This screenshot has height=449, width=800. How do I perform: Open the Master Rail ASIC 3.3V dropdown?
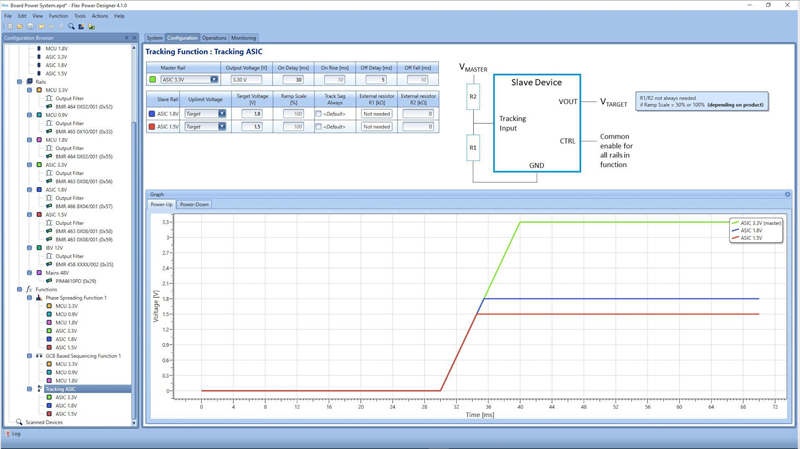click(213, 80)
